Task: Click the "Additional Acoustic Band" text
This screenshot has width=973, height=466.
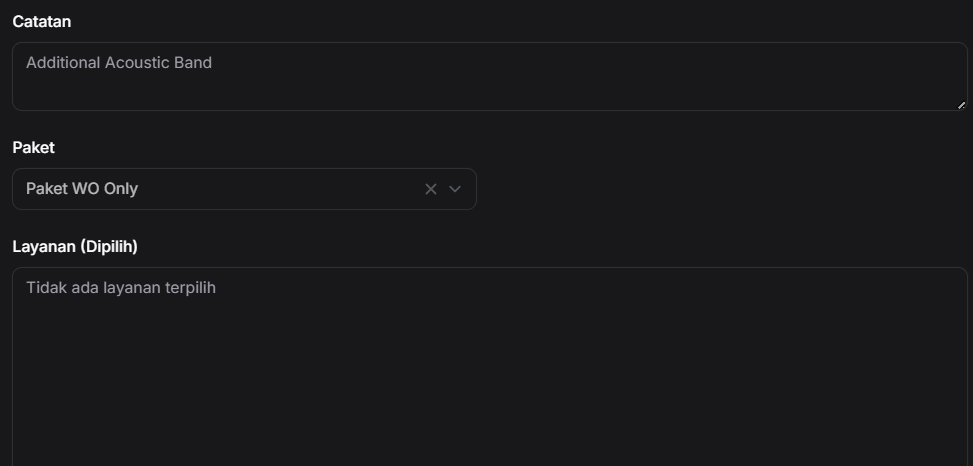Action: point(119,63)
